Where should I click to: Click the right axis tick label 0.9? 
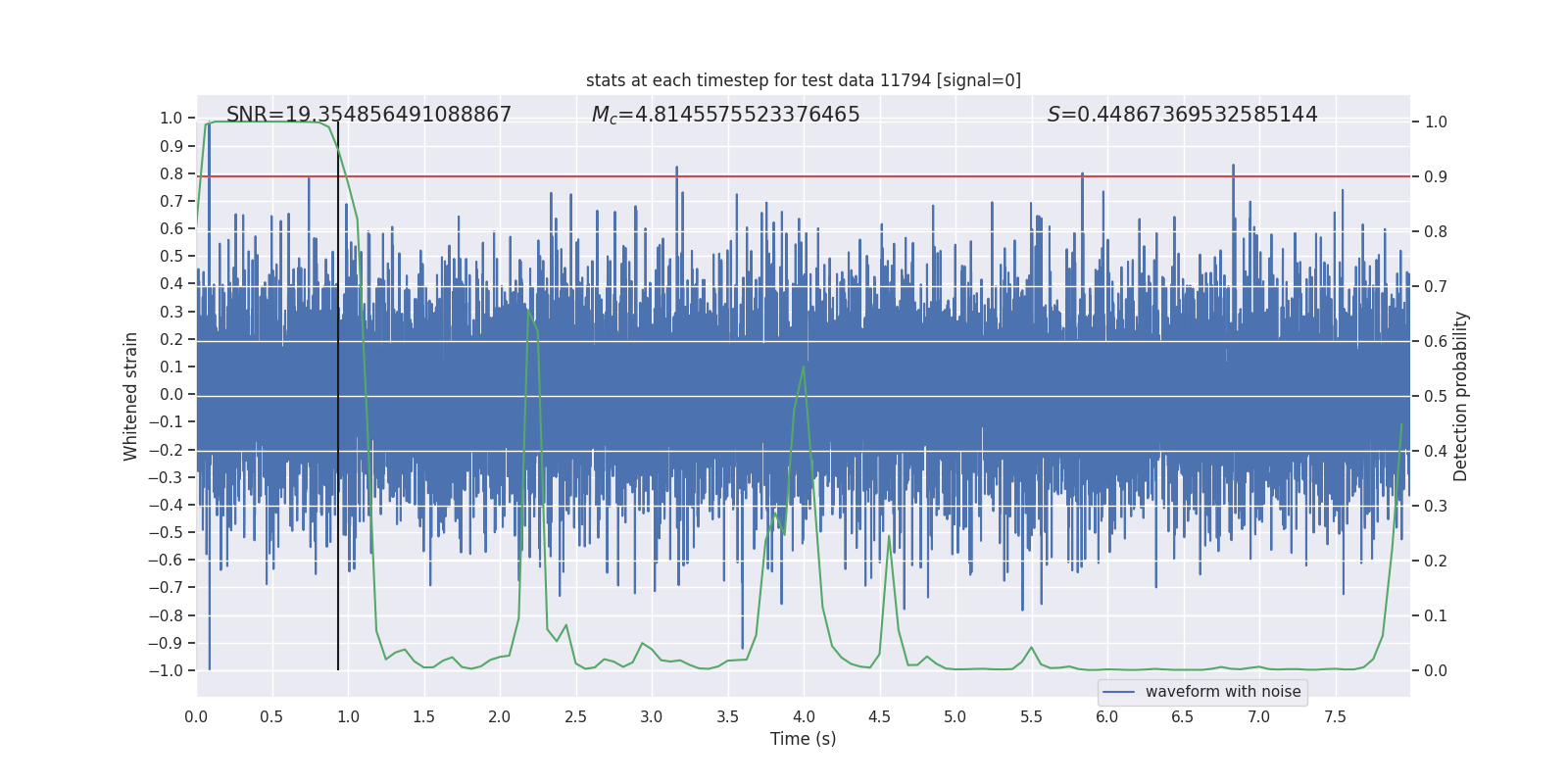pyautogui.click(x=1436, y=177)
